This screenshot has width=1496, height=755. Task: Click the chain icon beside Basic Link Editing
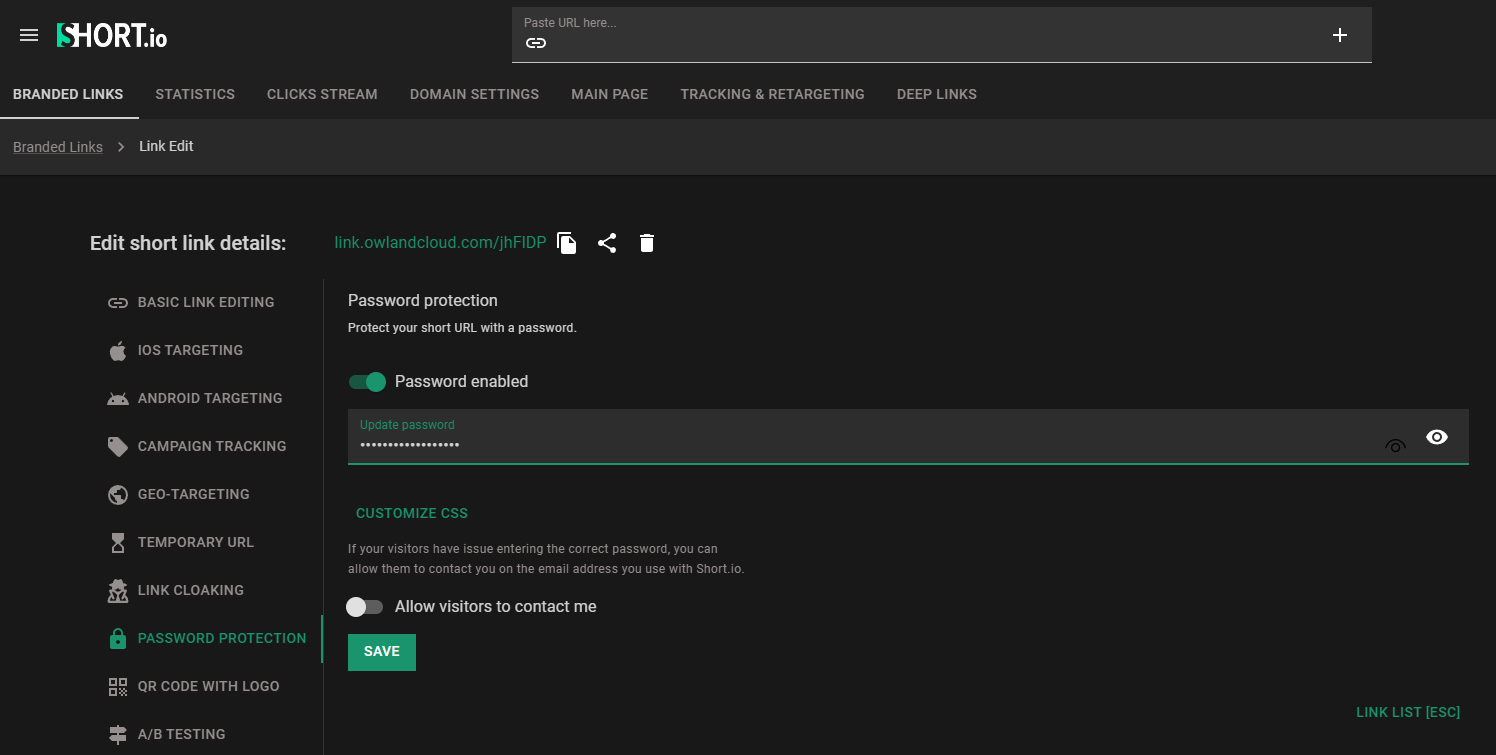(118, 302)
